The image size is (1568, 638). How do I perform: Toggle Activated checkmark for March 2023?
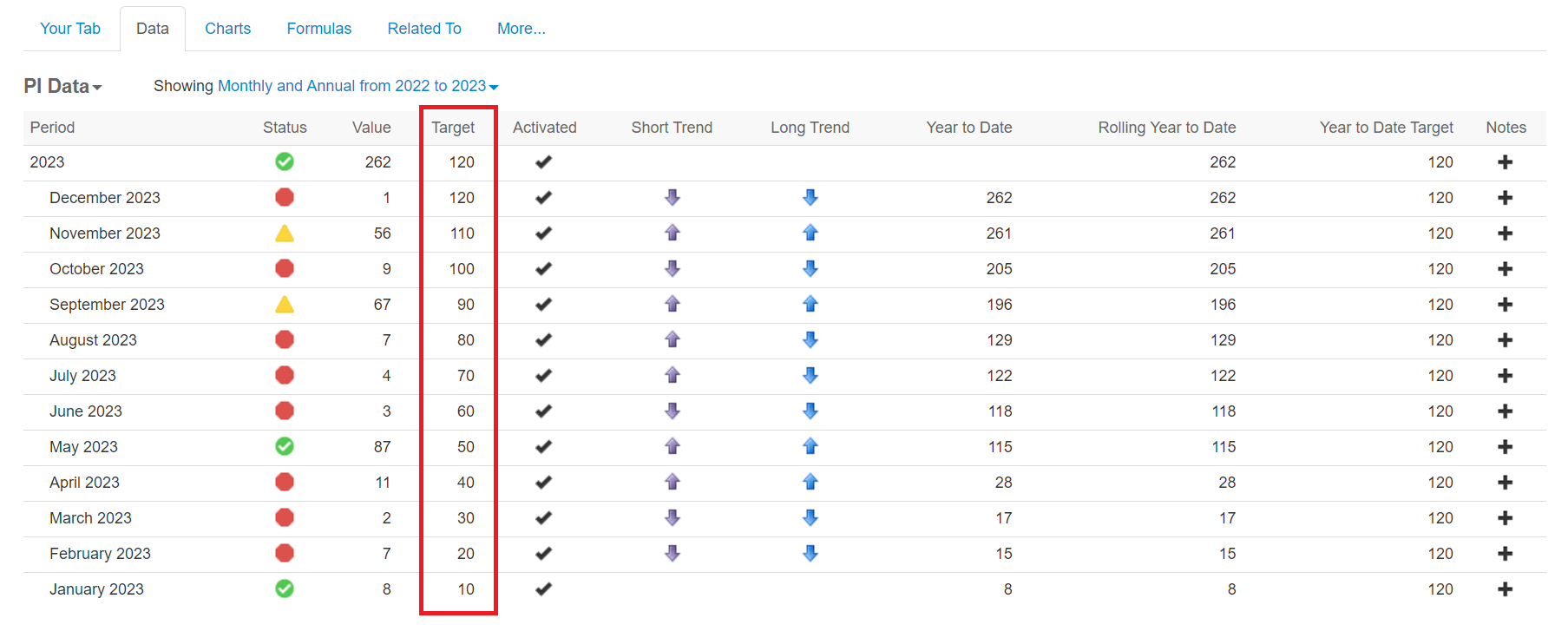[544, 518]
